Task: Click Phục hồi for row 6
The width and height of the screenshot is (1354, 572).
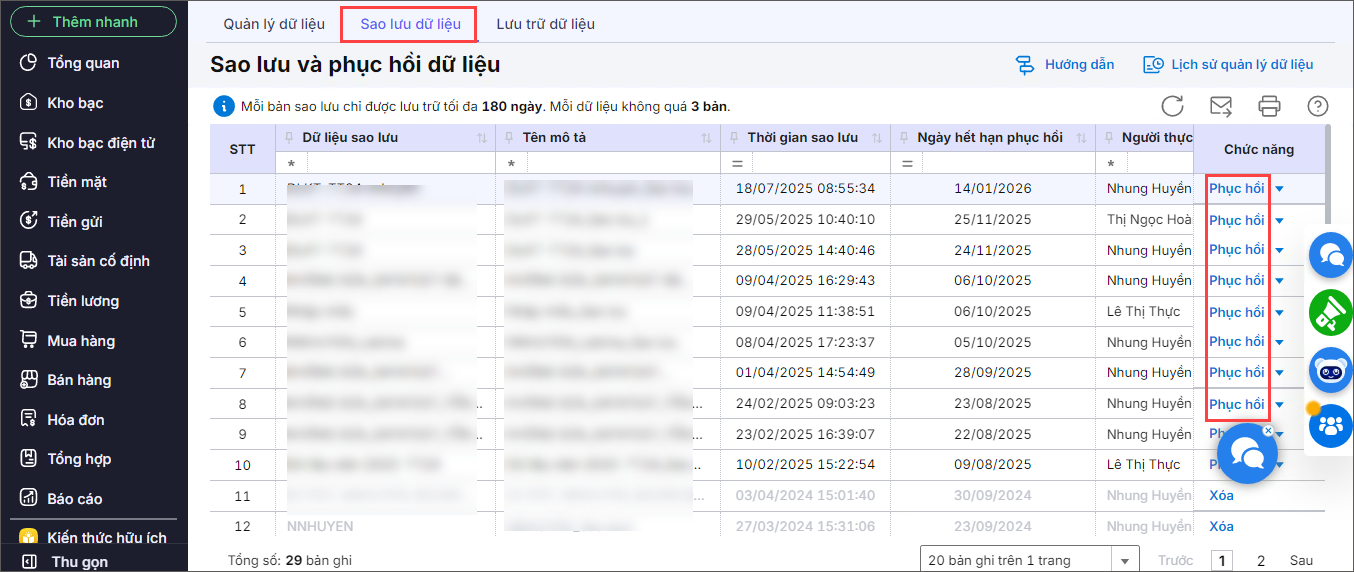Action: (x=1237, y=341)
